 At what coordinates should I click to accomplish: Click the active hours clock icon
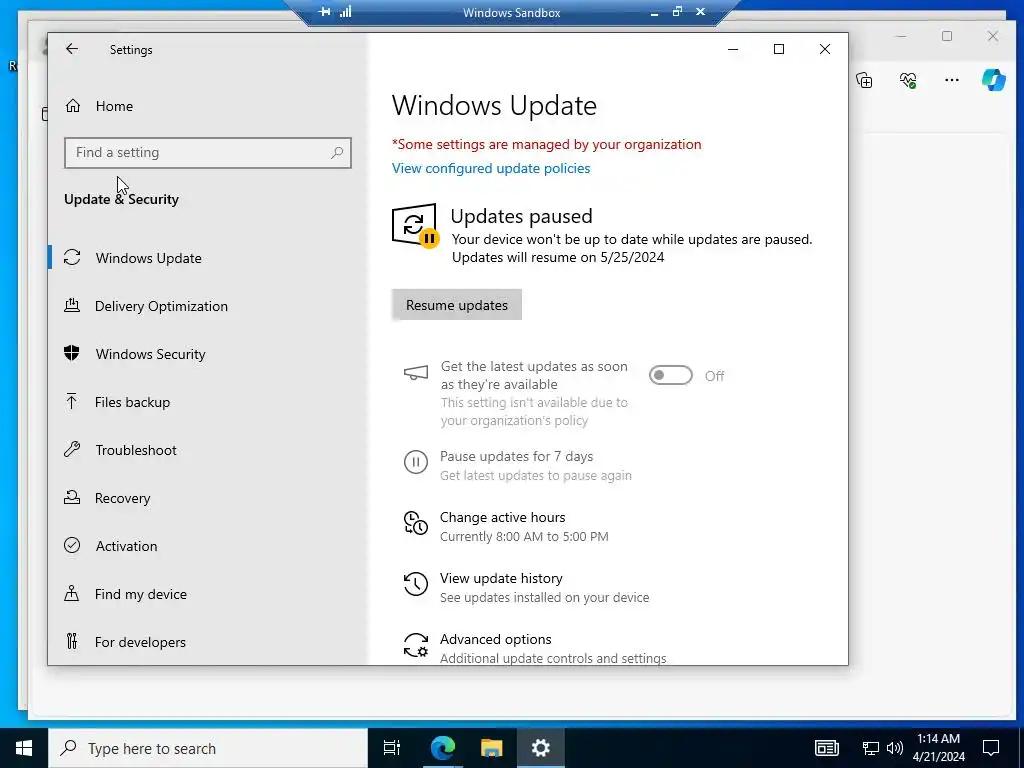point(416,523)
